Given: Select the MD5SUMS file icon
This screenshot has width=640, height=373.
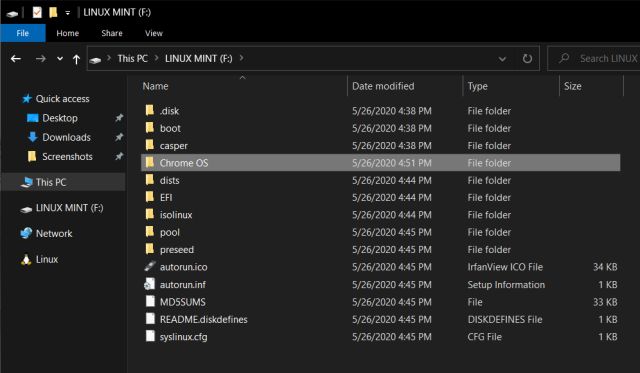Looking at the screenshot, I should coord(150,302).
